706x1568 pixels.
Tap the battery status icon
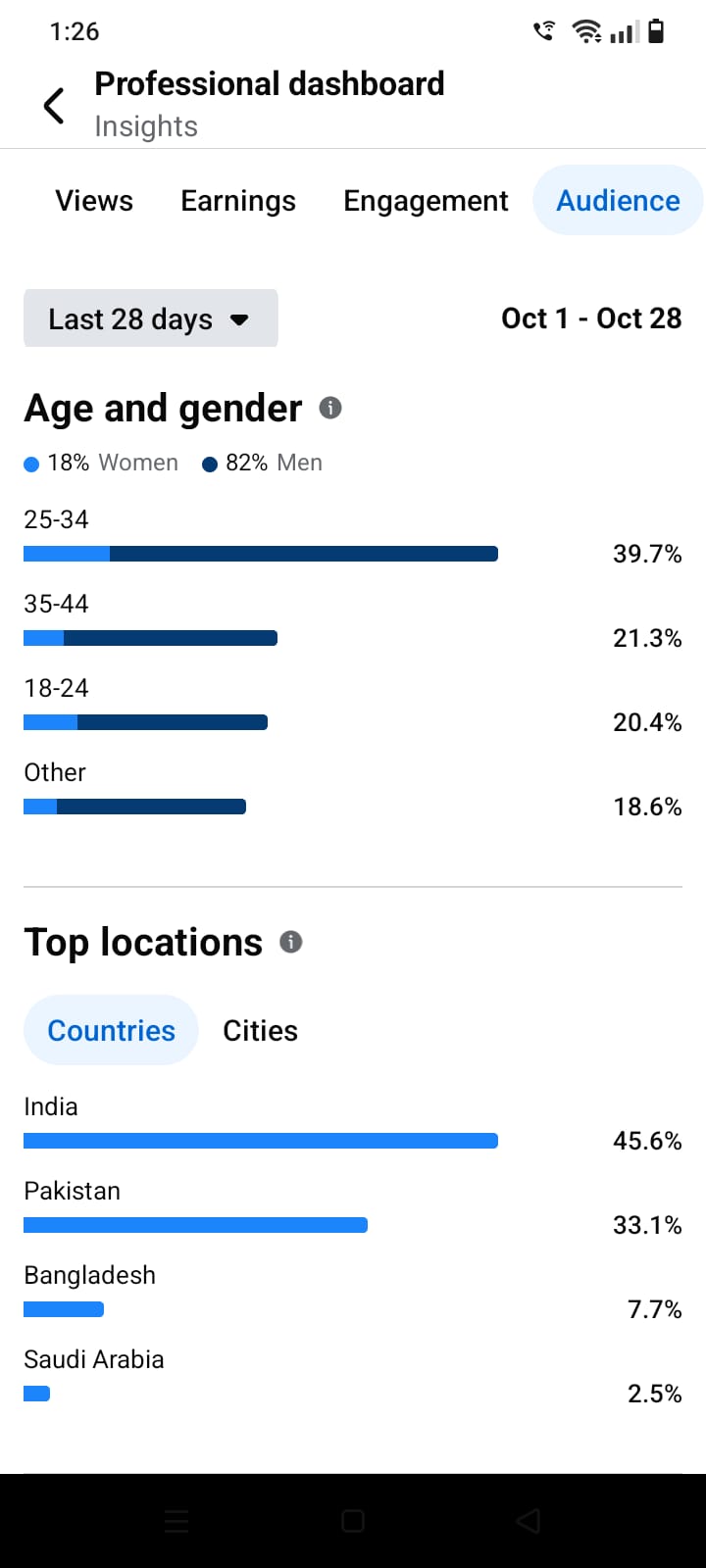[656, 31]
